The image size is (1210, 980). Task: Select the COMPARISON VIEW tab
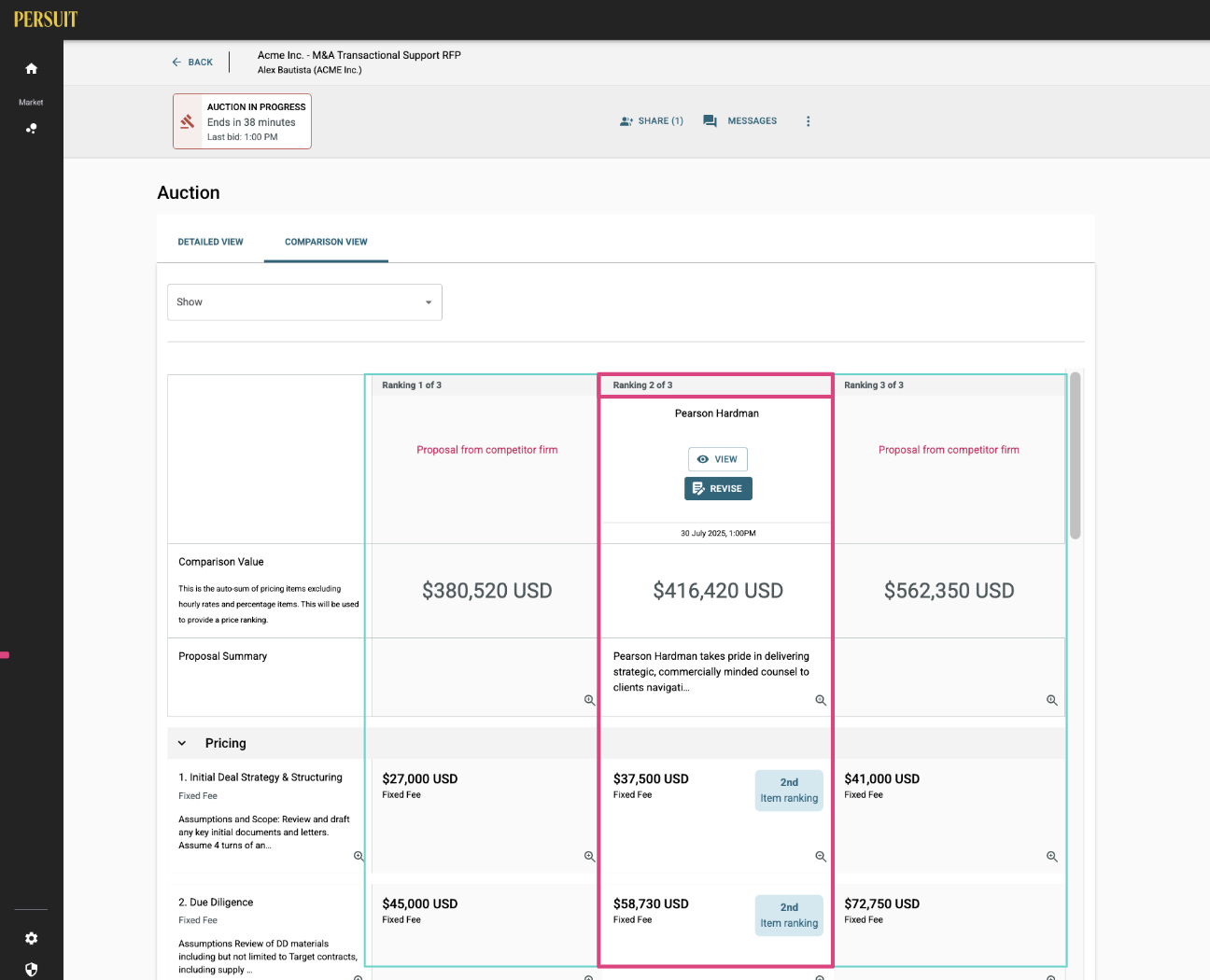pos(326,242)
